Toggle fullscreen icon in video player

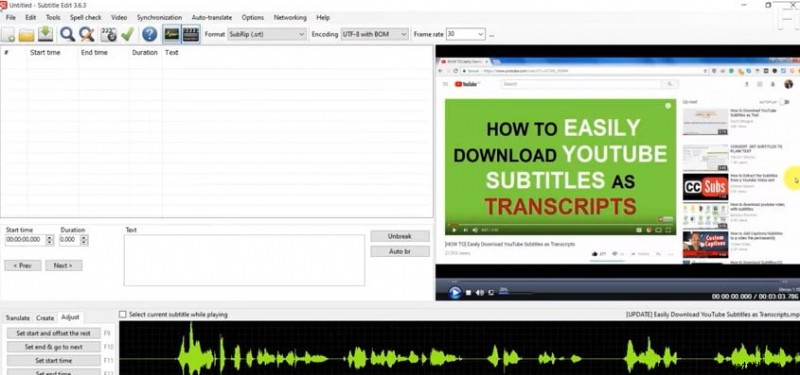click(491, 293)
